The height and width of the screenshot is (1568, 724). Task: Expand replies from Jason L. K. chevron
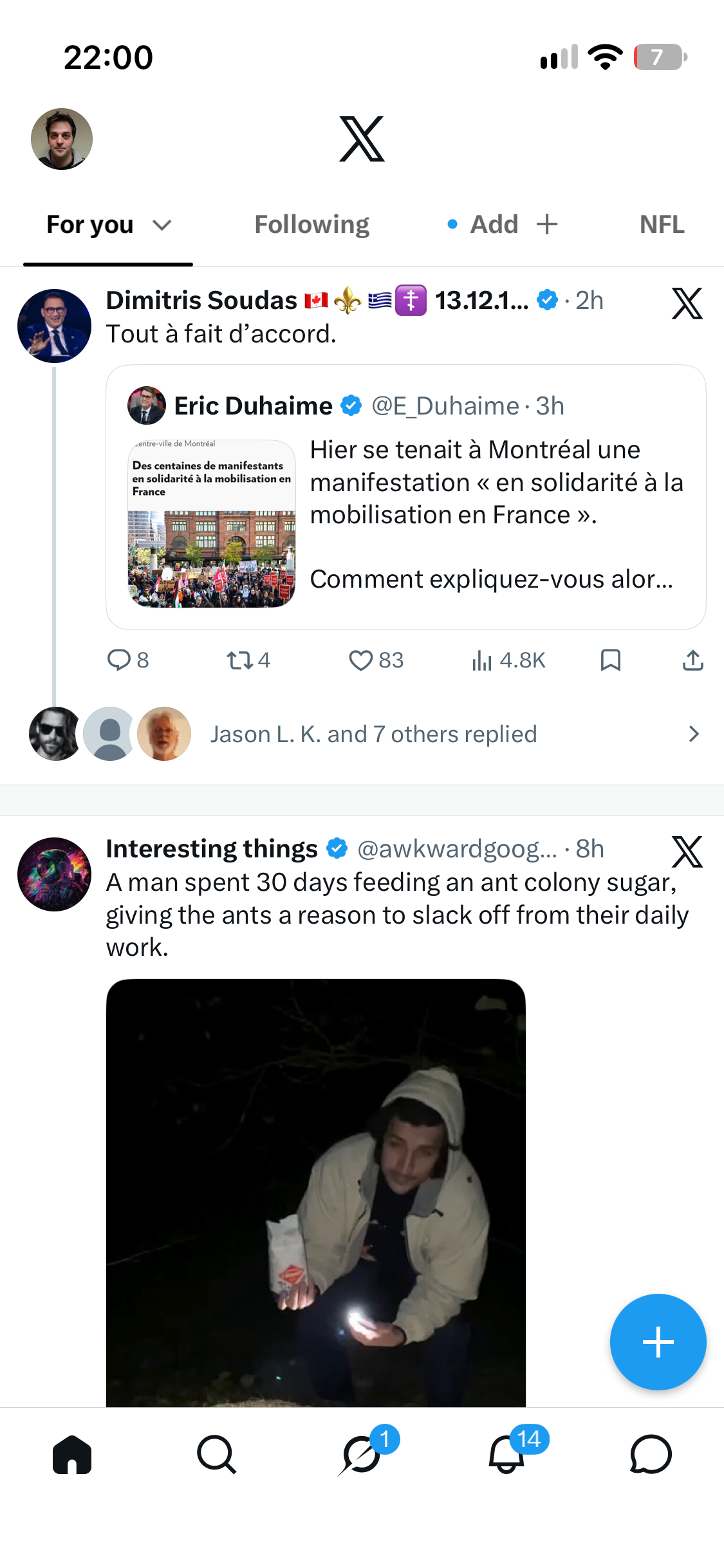pyautogui.click(x=693, y=734)
